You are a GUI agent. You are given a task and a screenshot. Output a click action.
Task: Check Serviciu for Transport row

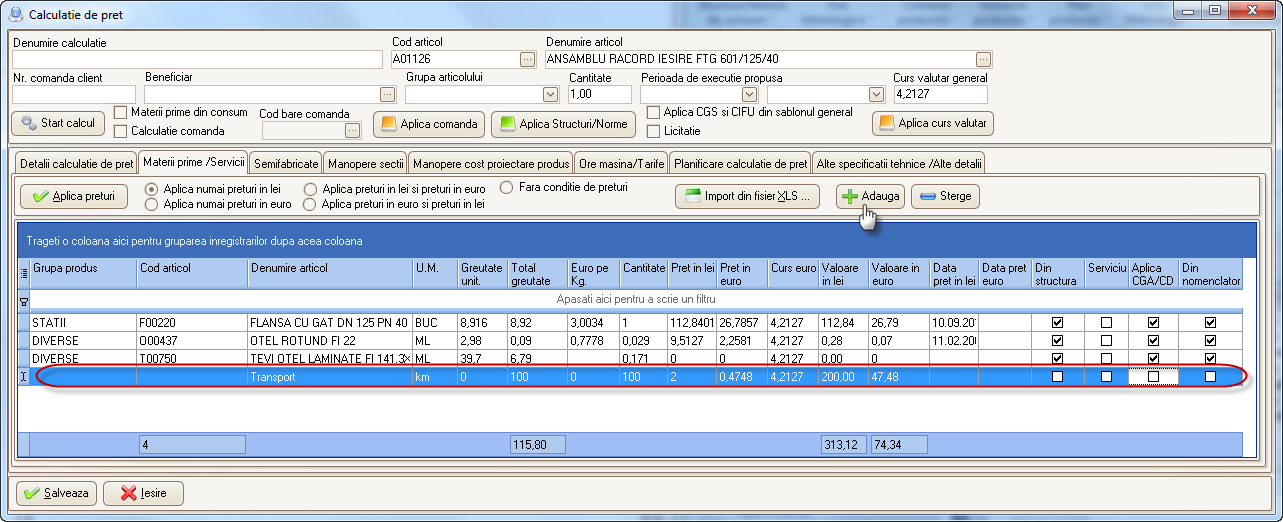pyautogui.click(x=1106, y=377)
